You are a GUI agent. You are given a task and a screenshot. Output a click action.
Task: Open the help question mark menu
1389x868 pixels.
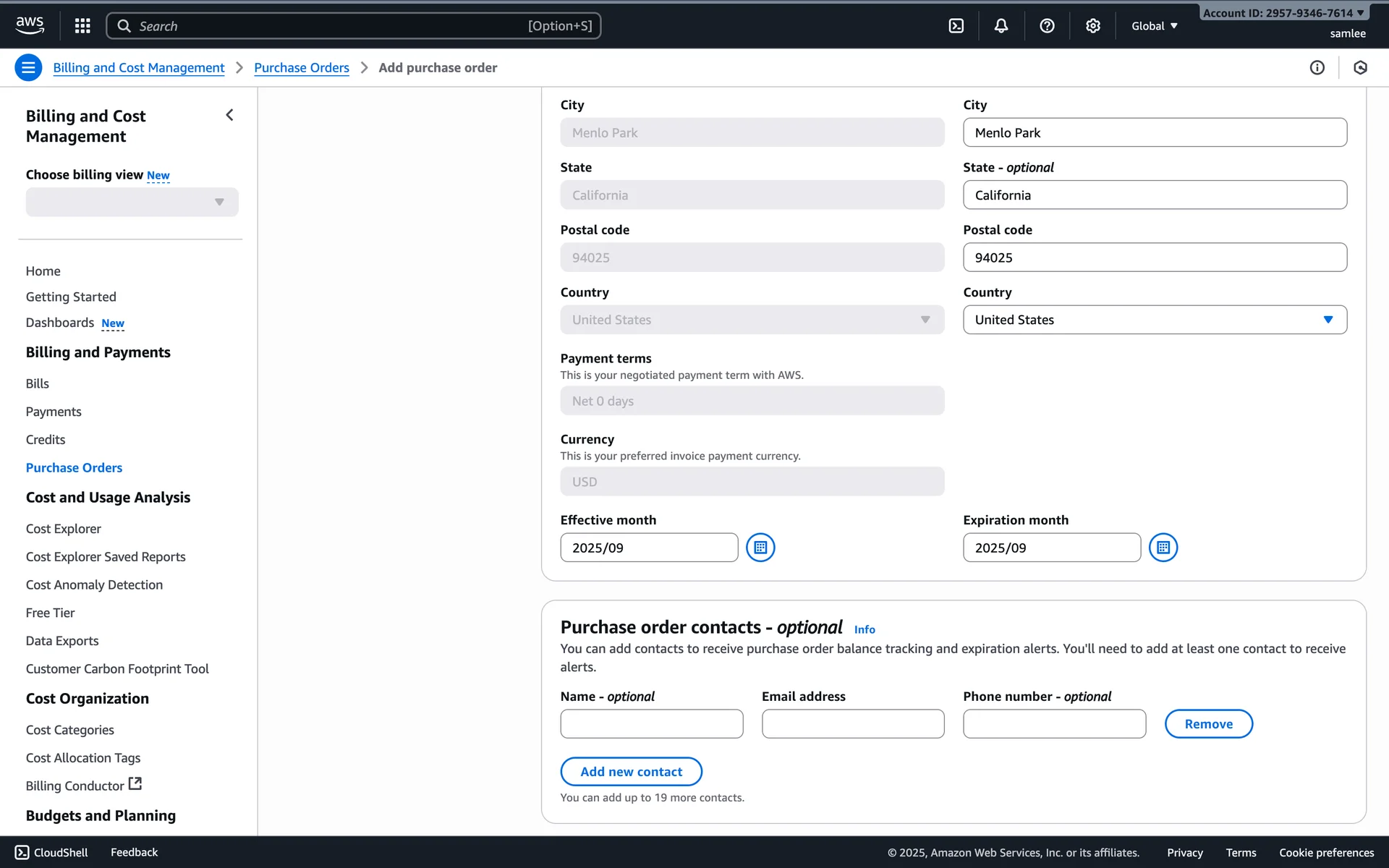click(1046, 26)
